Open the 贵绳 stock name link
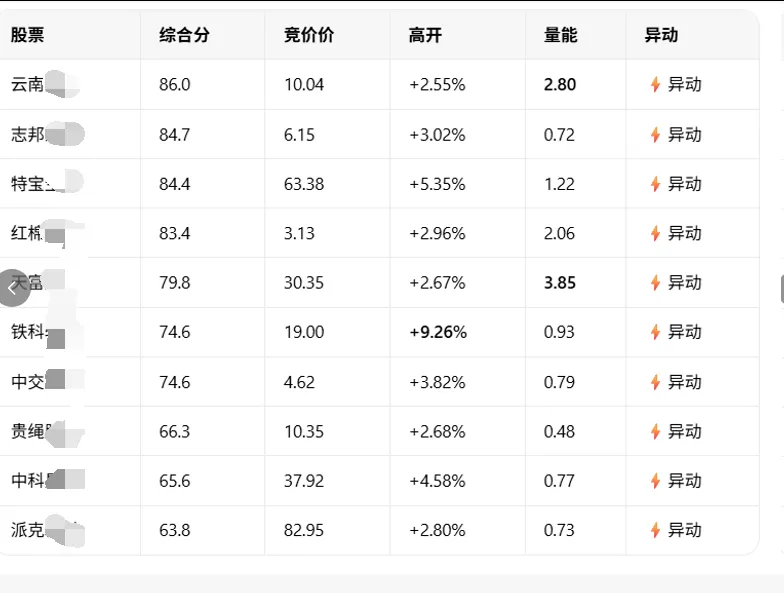This screenshot has width=784, height=593. click(48, 432)
